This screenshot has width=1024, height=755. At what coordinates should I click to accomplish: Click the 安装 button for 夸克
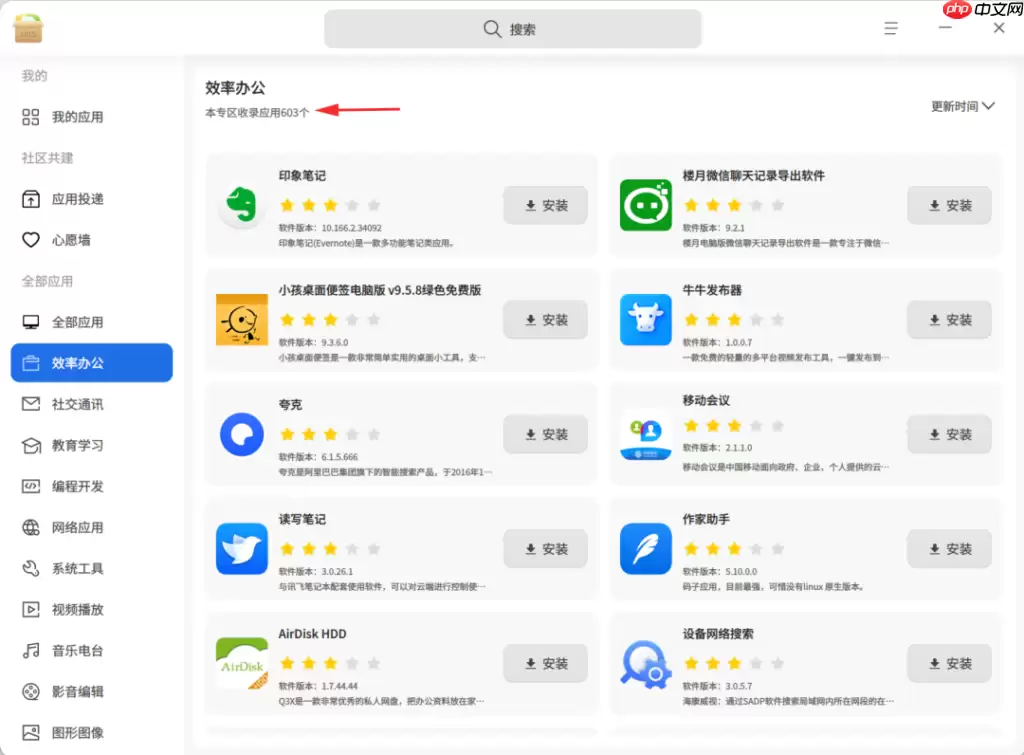545,434
